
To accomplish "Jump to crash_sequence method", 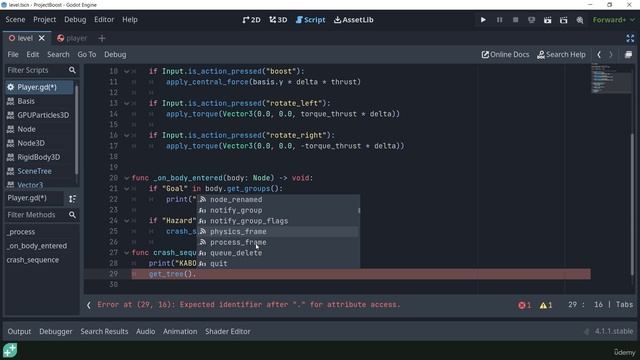I will [33, 260].
